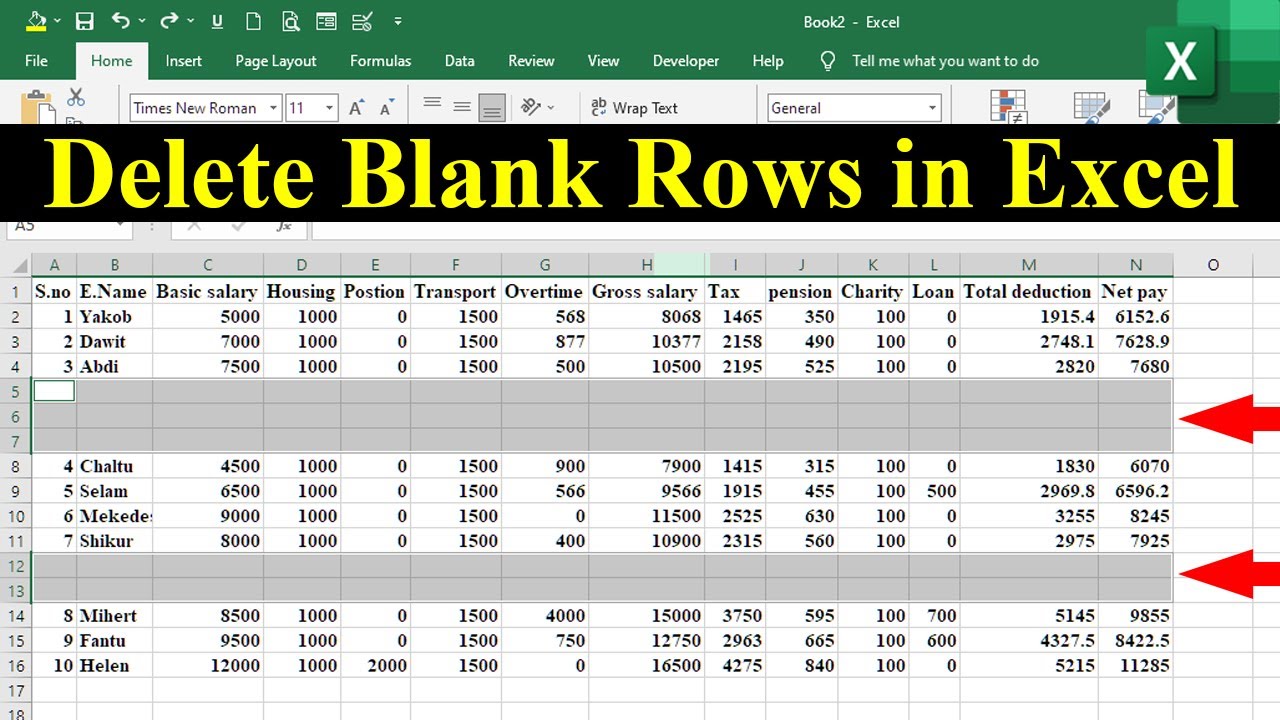Viewport: 1280px width, 720px height.
Task: Open the font size 11 dropdown
Action: pyautogui.click(x=330, y=108)
